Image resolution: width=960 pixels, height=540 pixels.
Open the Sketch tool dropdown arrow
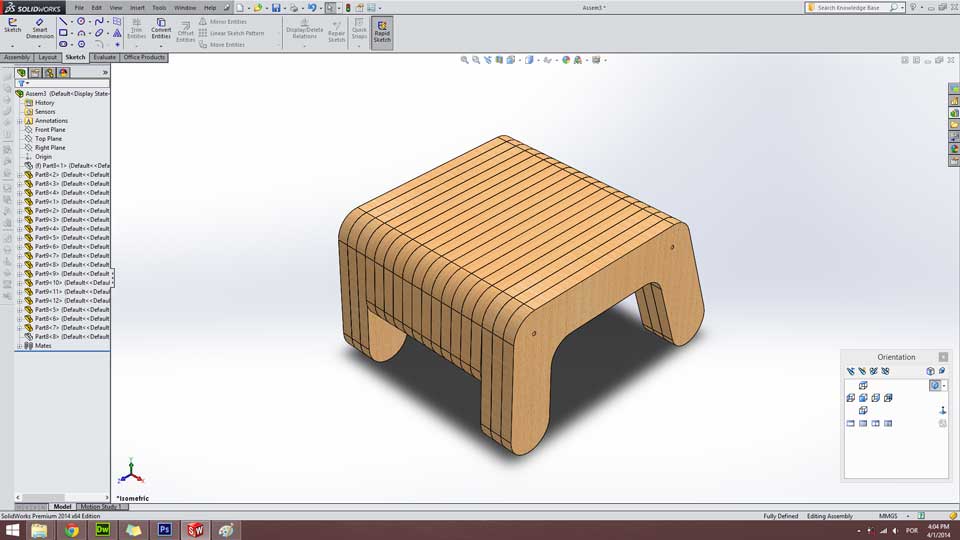click(12, 45)
